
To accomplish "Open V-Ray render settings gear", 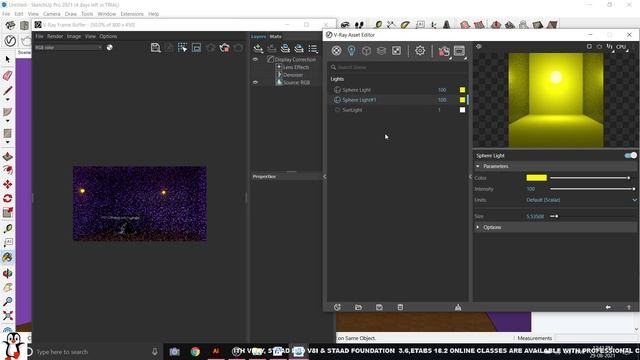I will tap(420, 51).
